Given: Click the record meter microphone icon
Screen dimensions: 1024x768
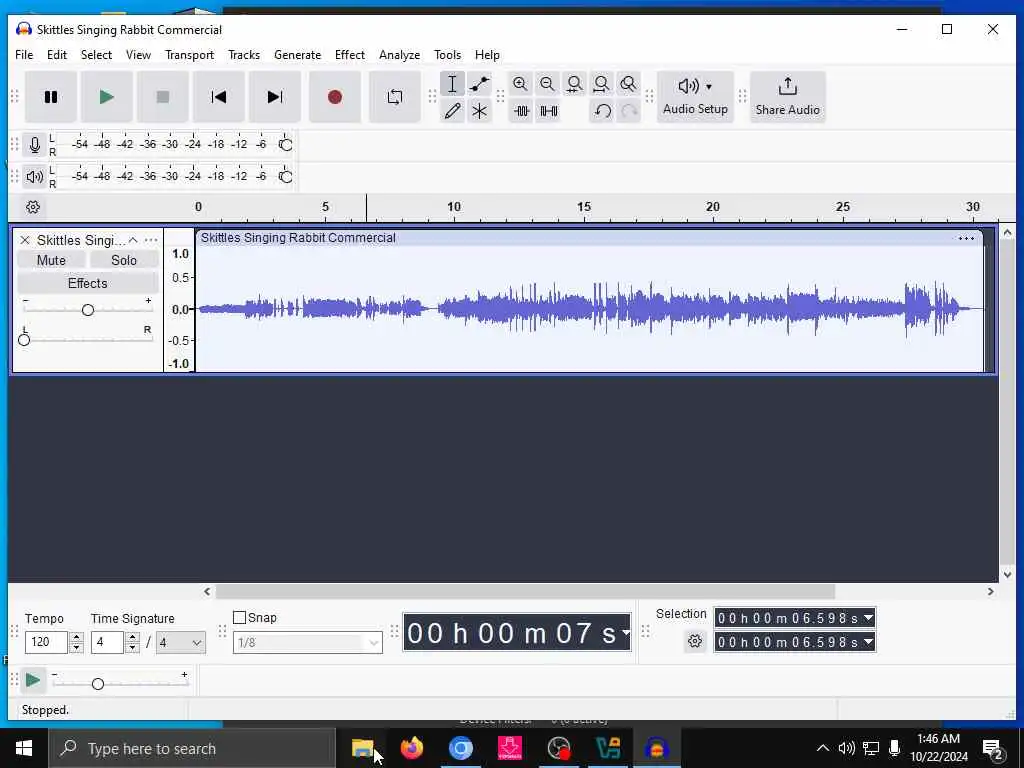Looking at the screenshot, I should pos(35,144).
